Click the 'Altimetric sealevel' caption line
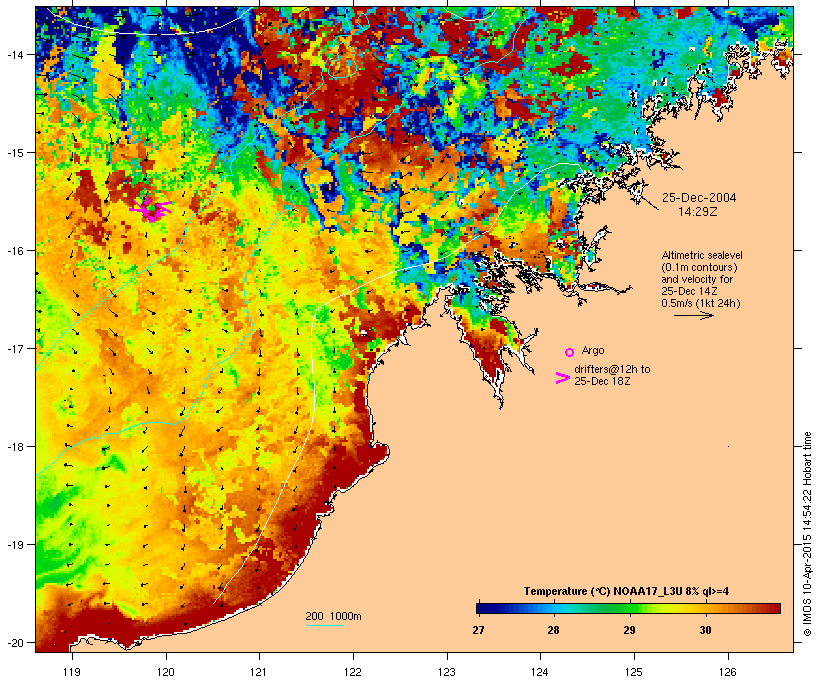Viewport: 820px width, 680px height. click(x=702, y=255)
